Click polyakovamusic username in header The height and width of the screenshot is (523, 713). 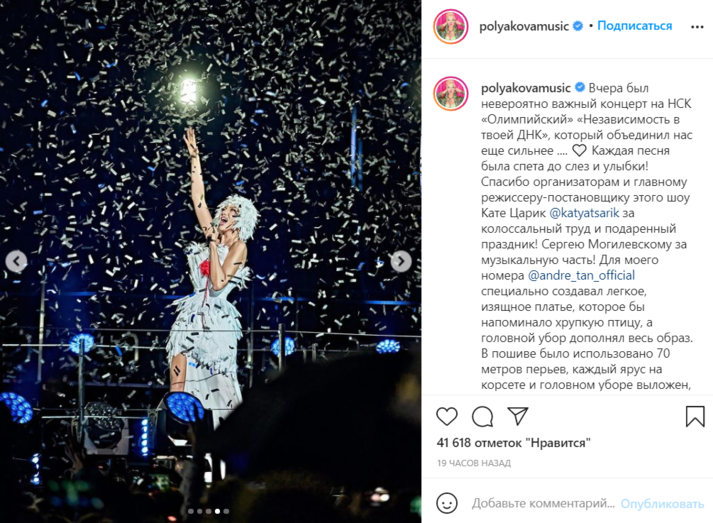[524, 26]
